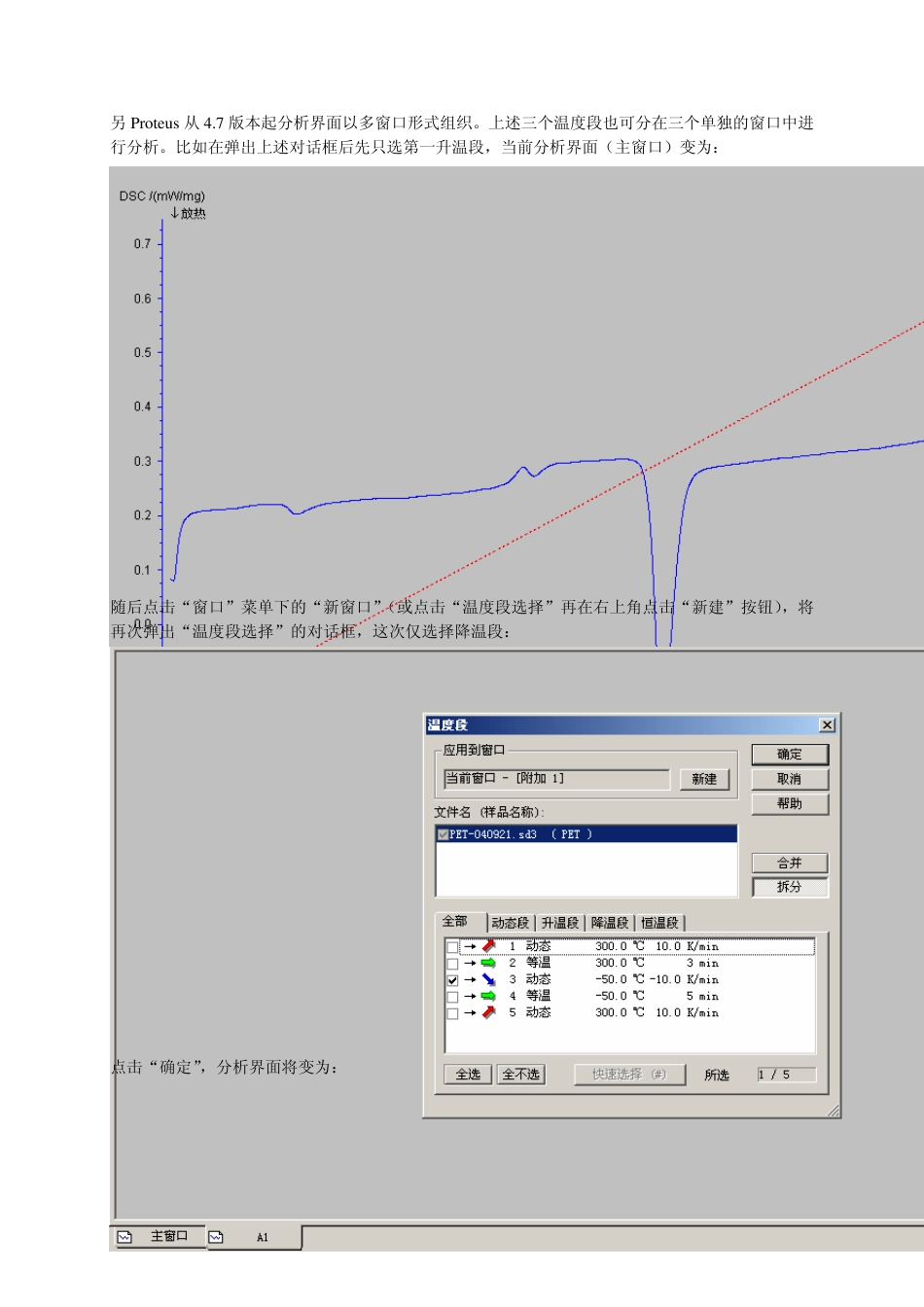Switch to the 动态段 tab
The image size is (924, 1307).
(511, 923)
